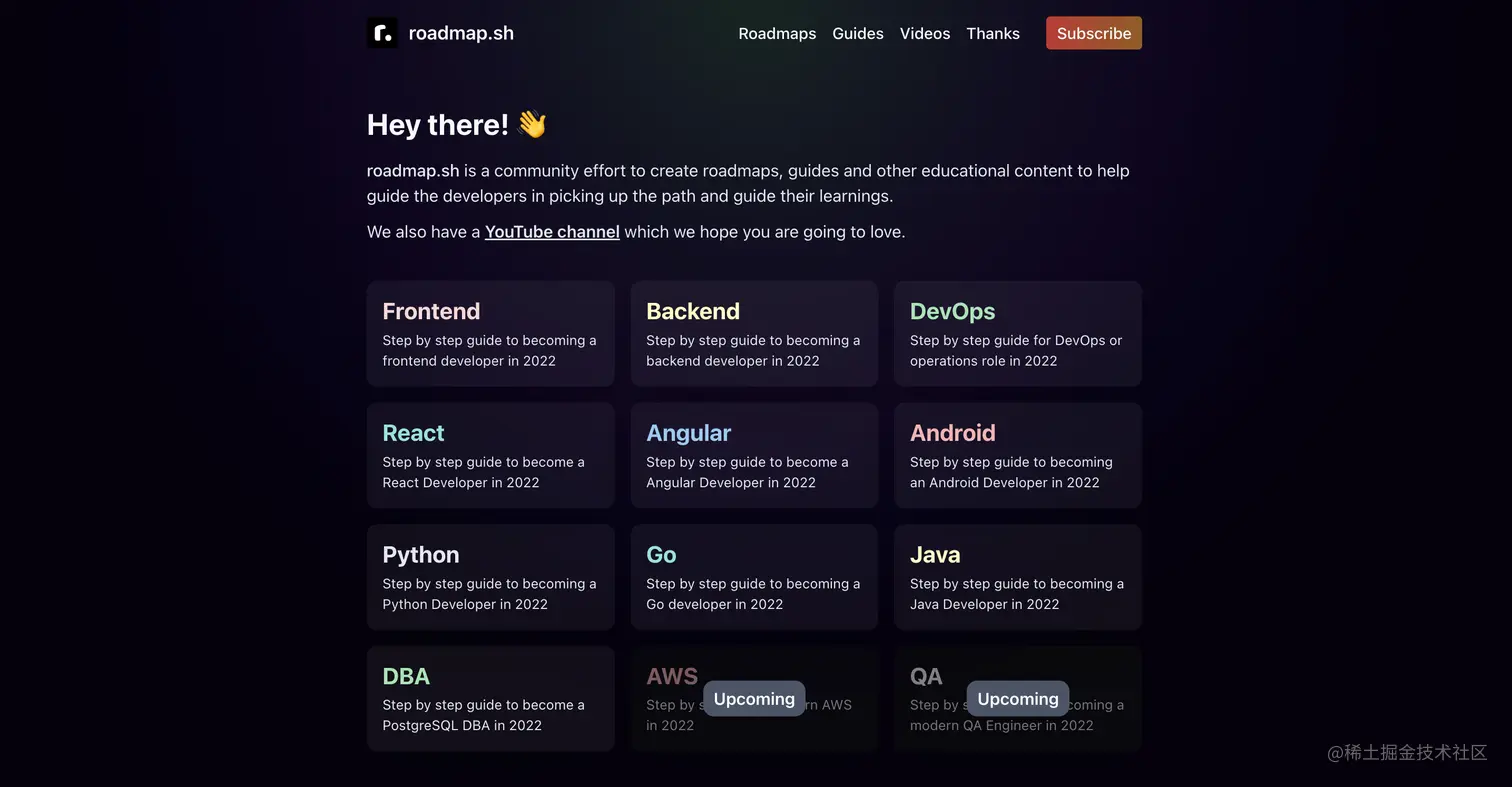Choose the Java roadmap card
Screen dimensions: 1512x787
coord(1018,577)
